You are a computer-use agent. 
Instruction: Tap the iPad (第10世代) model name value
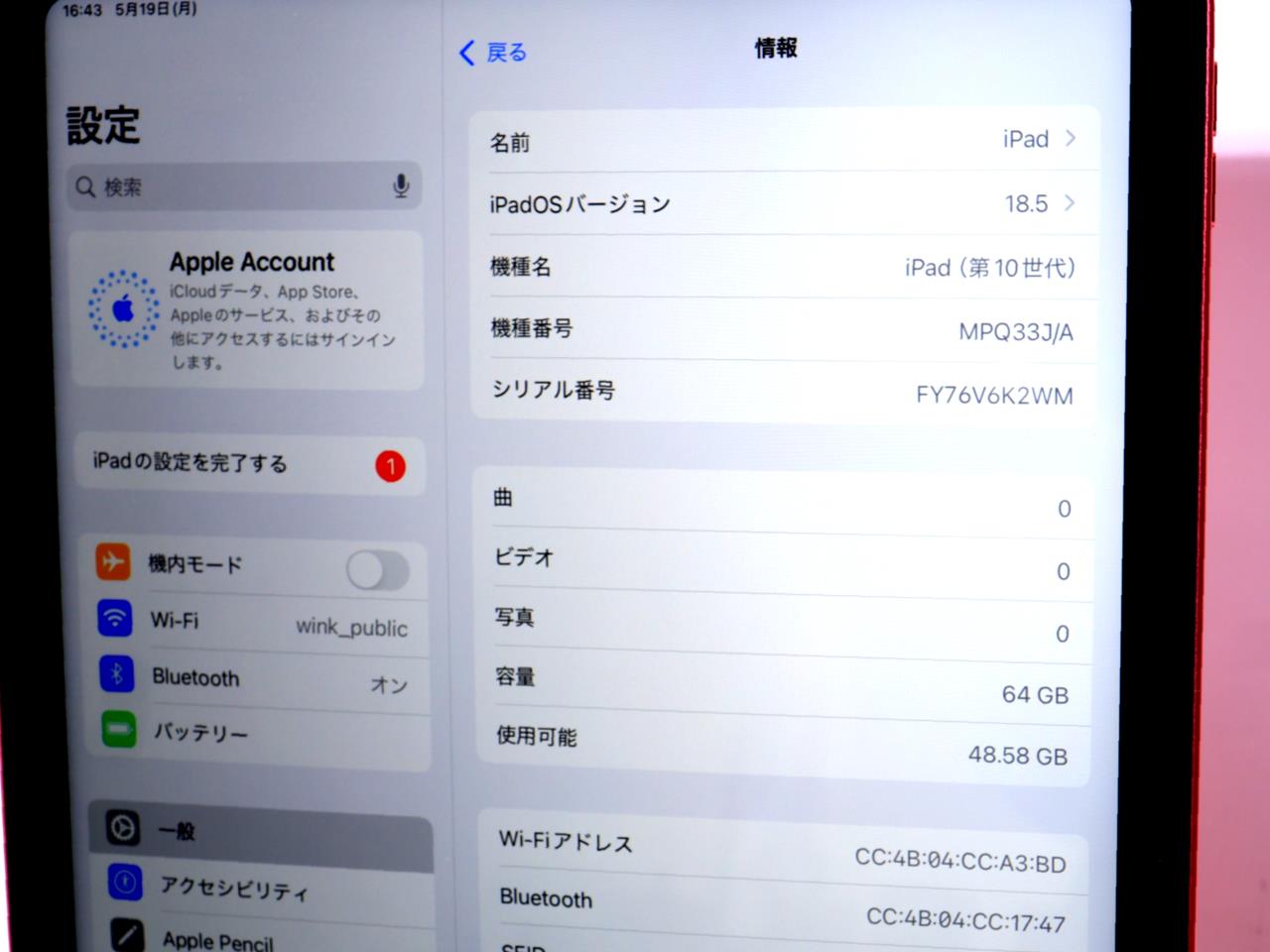990,268
